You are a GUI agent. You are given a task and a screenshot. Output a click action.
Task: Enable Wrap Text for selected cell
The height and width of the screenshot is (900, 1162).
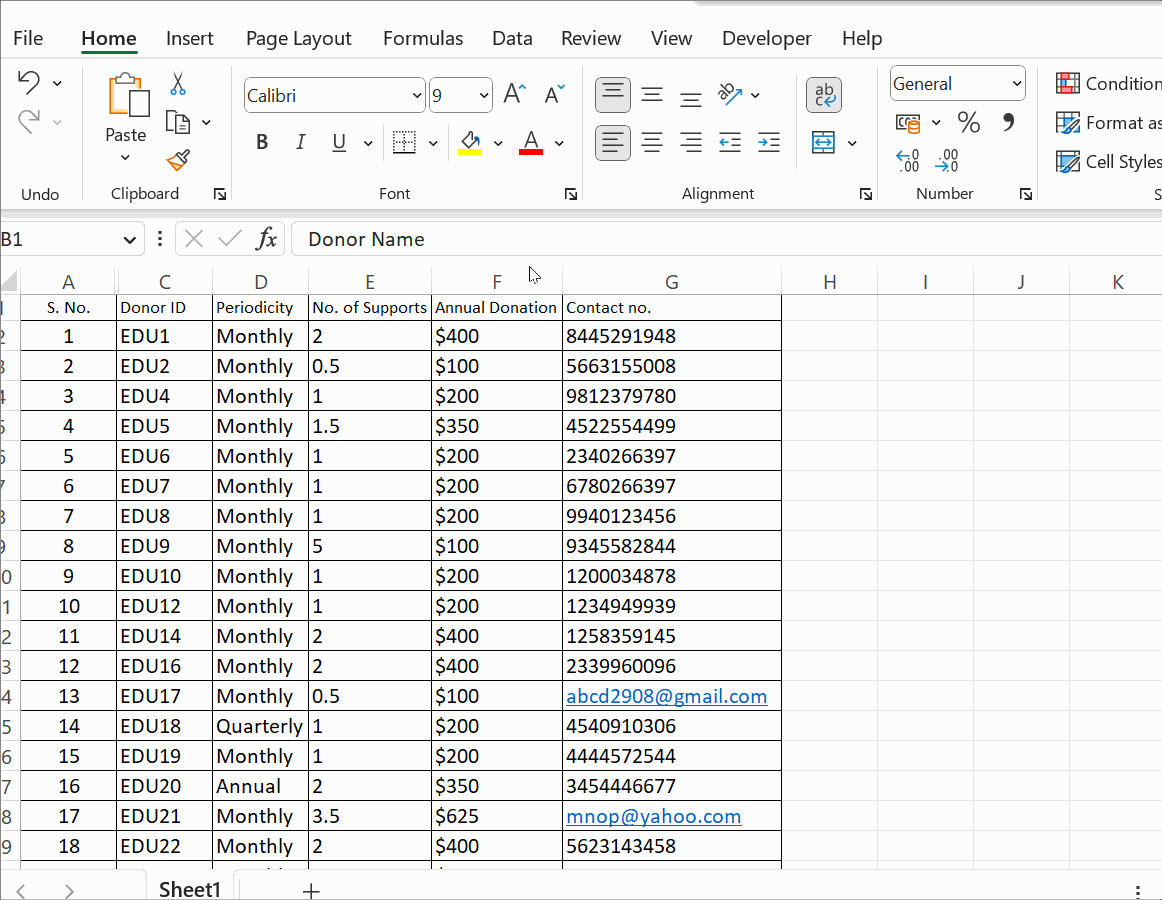point(824,95)
